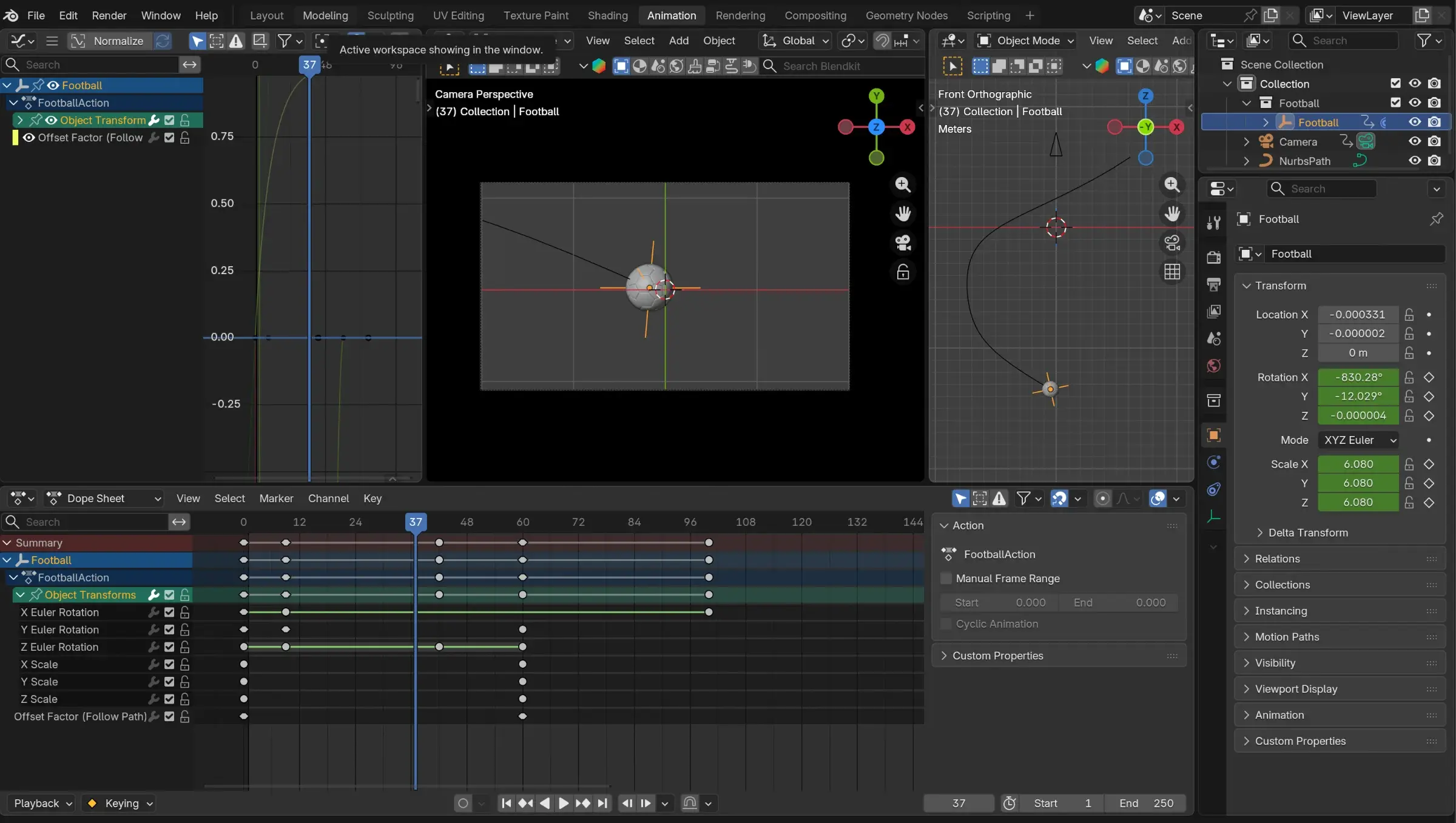Image resolution: width=1456 pixels, height=823 pixels.
Task: Expand the Camera item in outliner
Action: click(x=1246, y=141)
